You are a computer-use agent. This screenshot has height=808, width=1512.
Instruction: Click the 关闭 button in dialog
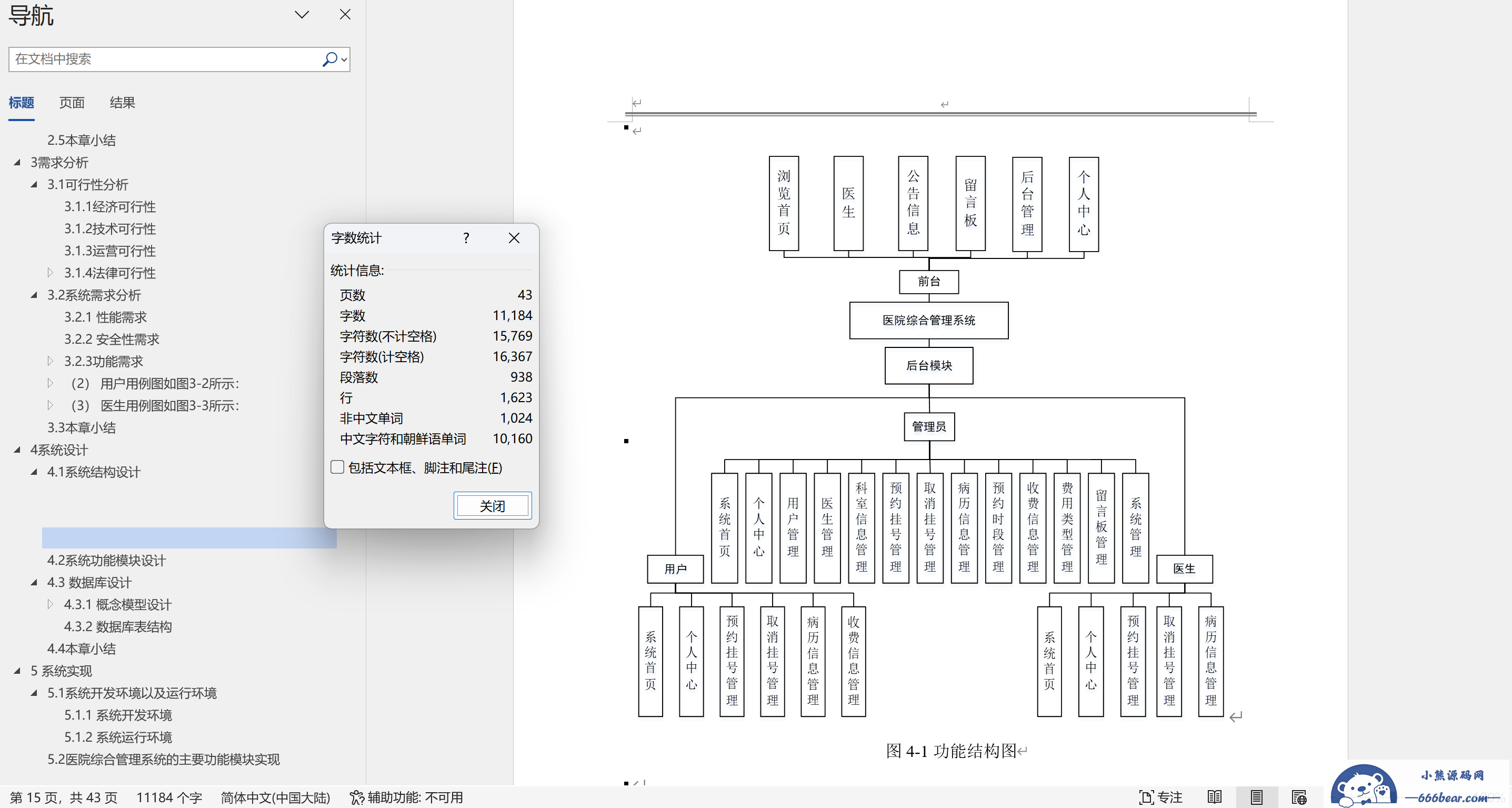(492, 505)
